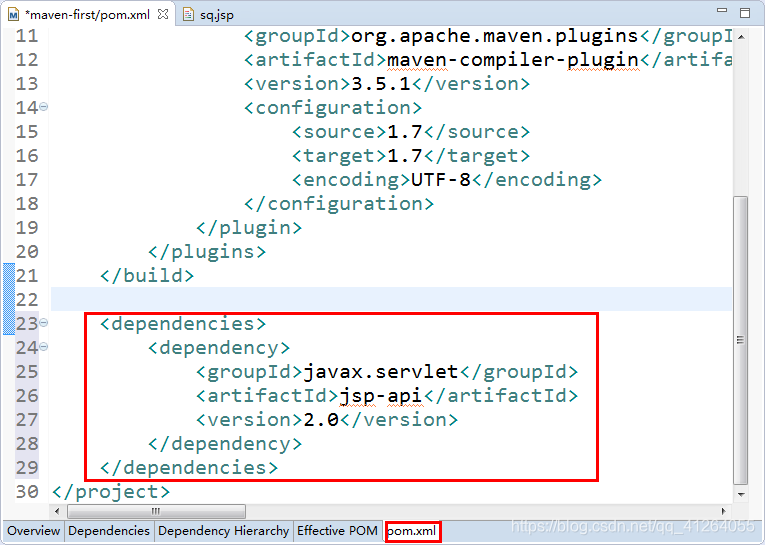Click version value 3.5.1 on line 13
The height and width of the screenshot is (545, 765).
tap(381, 84)
